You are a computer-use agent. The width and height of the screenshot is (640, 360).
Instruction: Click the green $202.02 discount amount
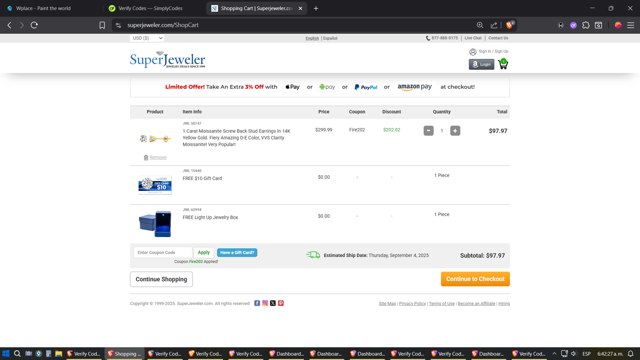point(391,130)
